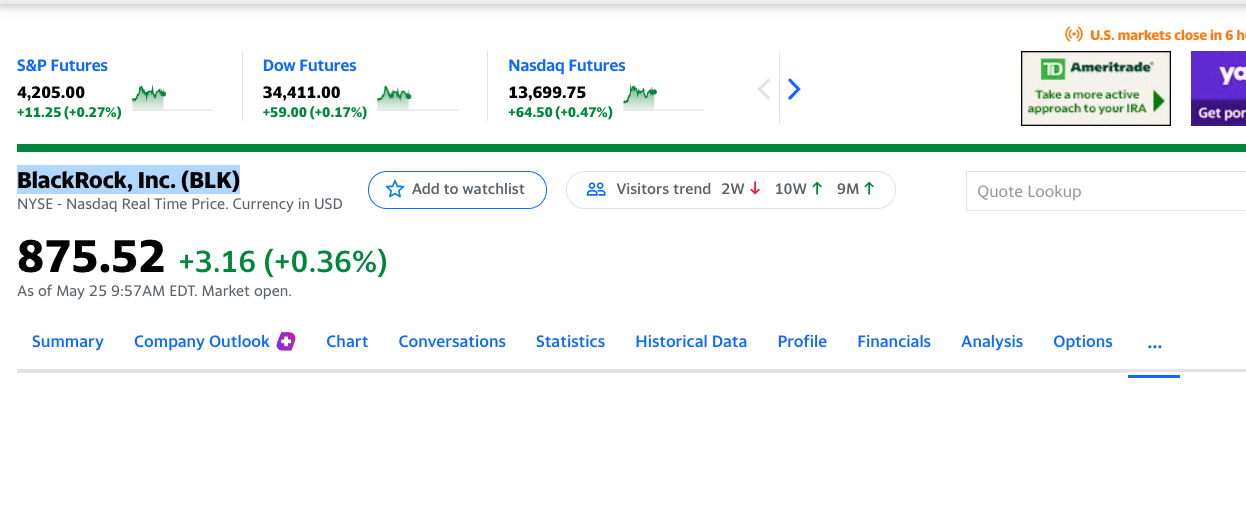The width and height of the screenshot is (1246, 527).
Task: Click the Dow change +59.00 (+0.17%)
Action: 315,112
